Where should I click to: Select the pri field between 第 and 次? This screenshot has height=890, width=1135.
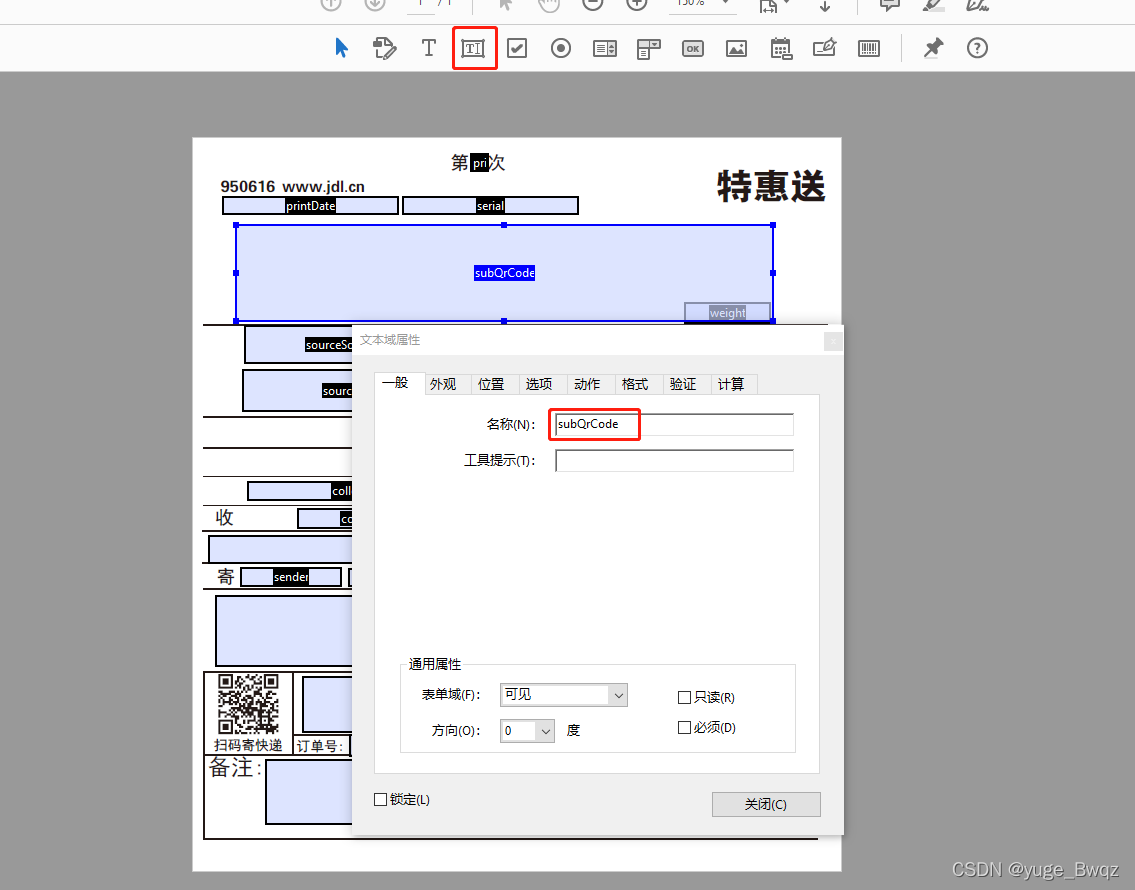tap(479, 163)
